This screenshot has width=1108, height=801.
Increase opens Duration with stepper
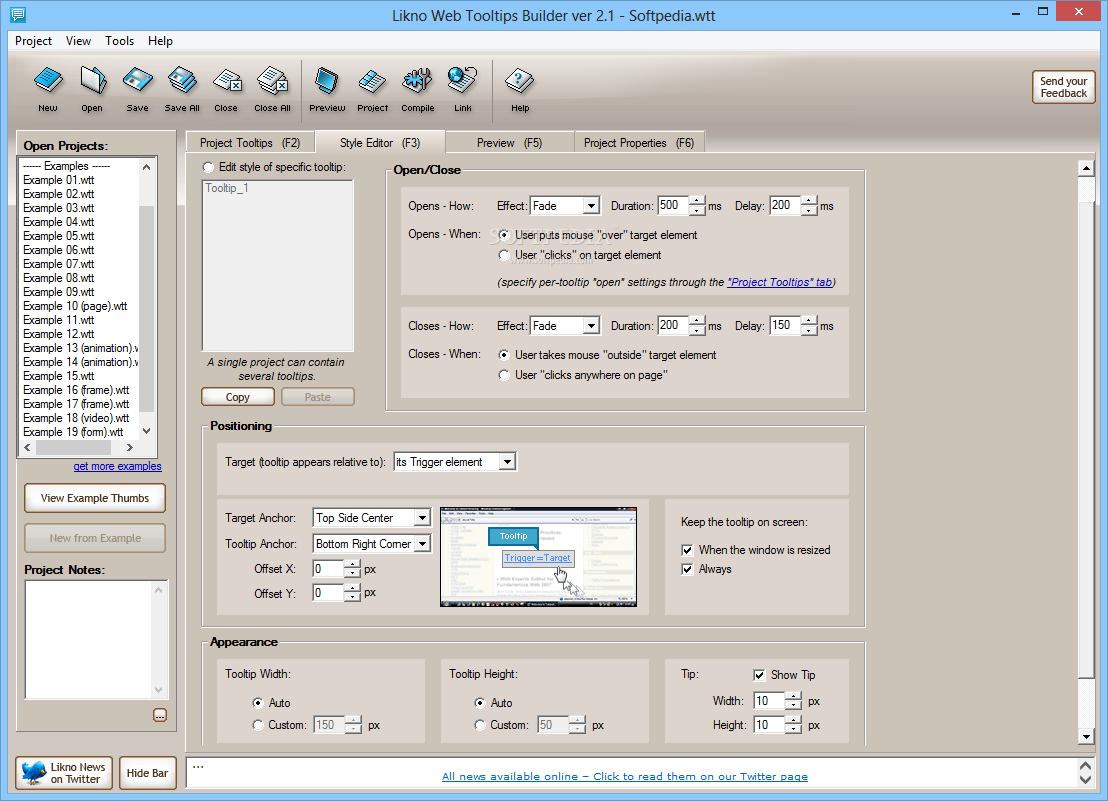pos(697,201)
